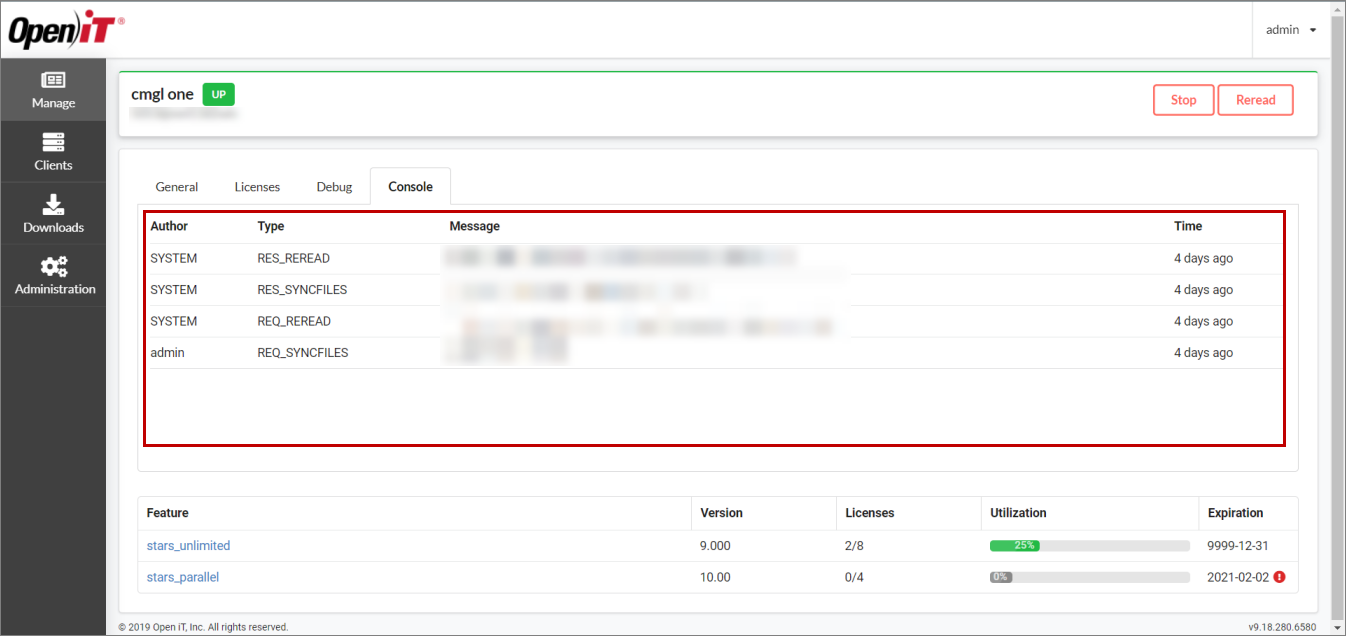This screenshot has height=636, width=1346.
Task: Switch to the Licenses tab
Action: [x=257, y=187]
